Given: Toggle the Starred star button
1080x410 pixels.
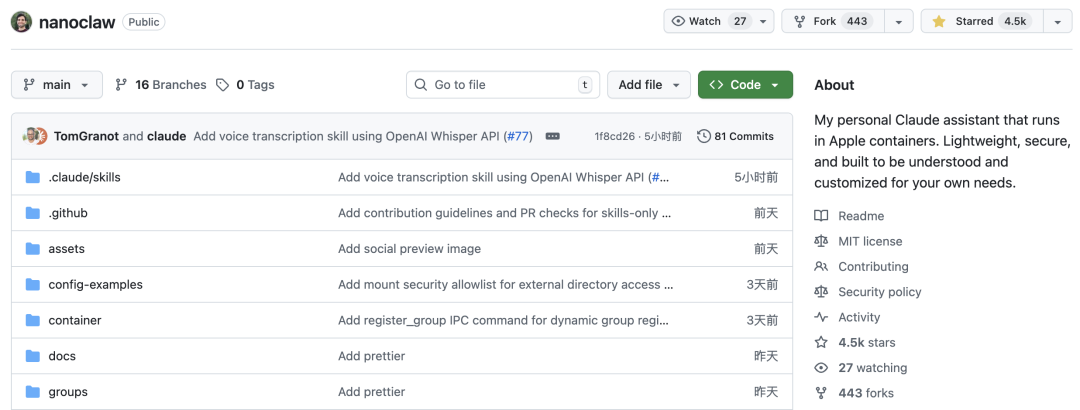Looking at the screenshot, I should [939, 21].
